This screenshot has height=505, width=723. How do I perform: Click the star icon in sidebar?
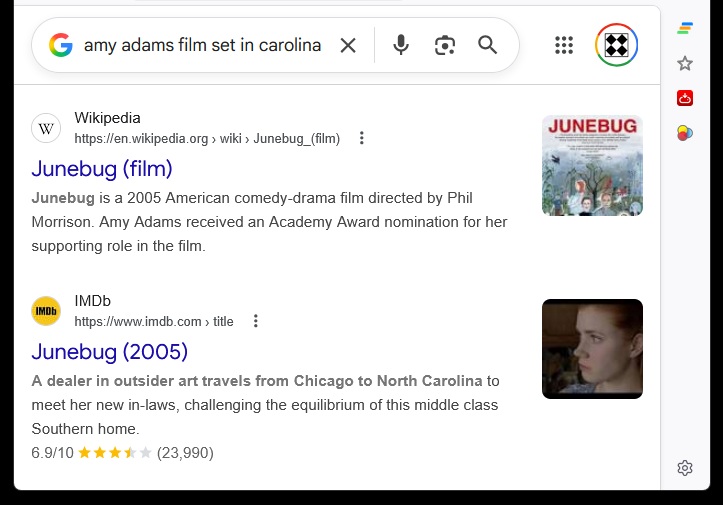click(685, 64)
